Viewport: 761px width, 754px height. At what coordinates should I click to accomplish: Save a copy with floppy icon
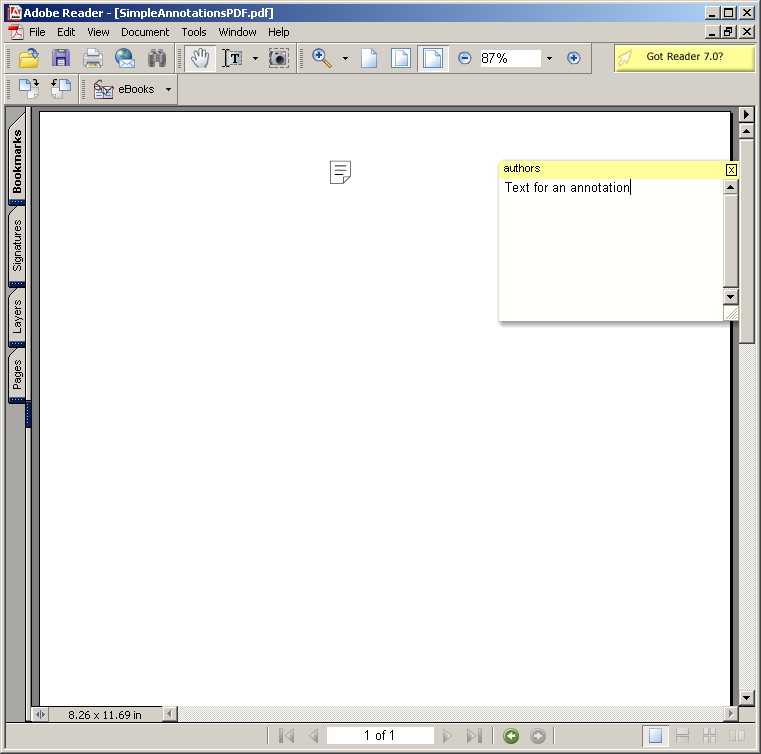point(61,58)
